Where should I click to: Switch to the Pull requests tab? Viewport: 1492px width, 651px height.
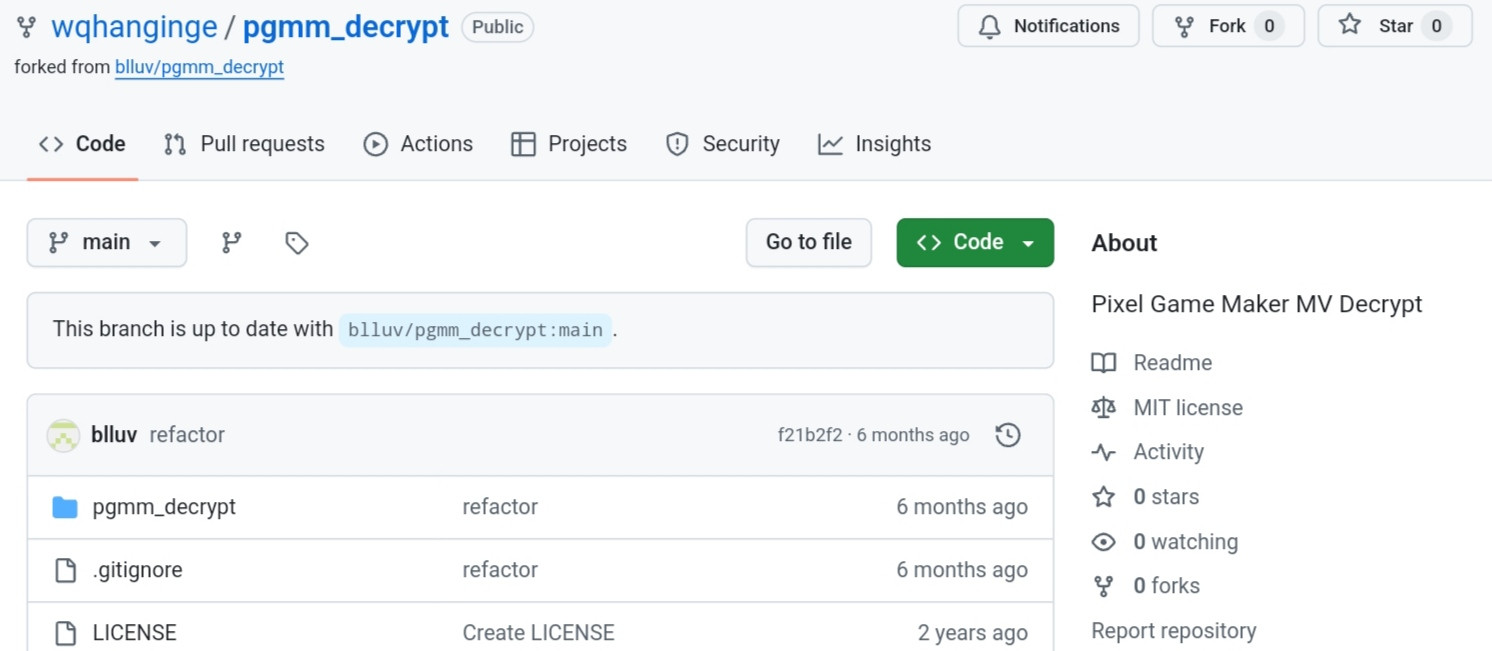(x=244, y=144)
